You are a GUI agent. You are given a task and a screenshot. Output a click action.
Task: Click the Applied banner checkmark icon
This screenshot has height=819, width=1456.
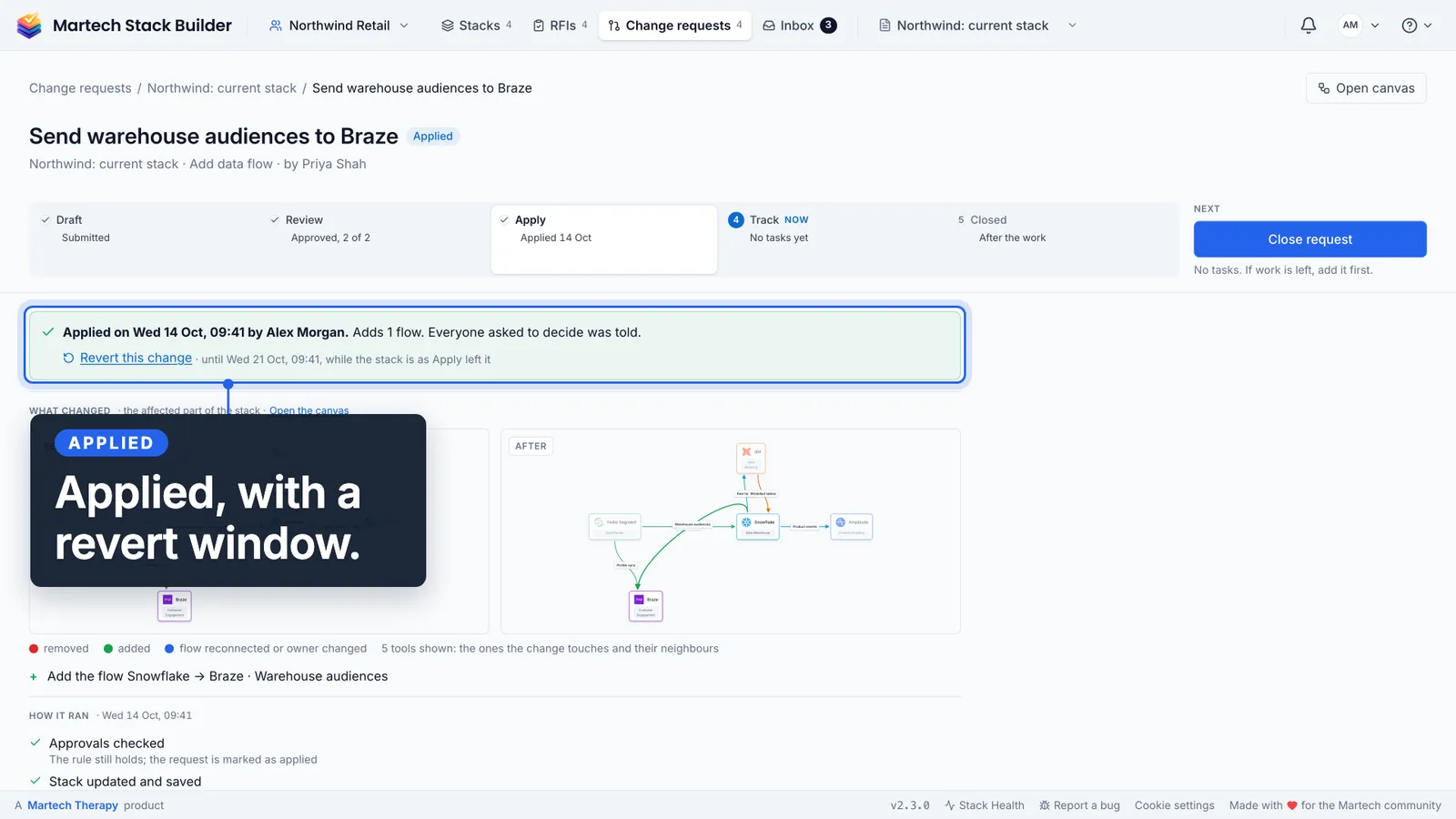tap(48, 332)
